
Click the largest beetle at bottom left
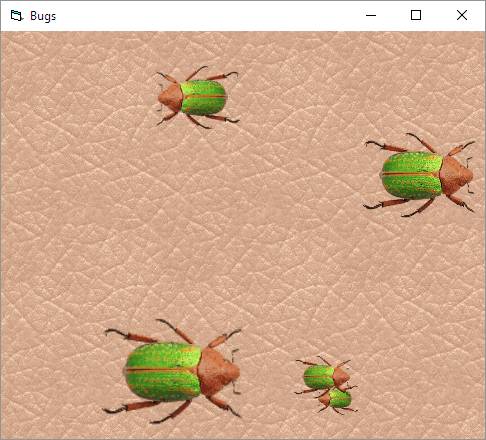173,371
